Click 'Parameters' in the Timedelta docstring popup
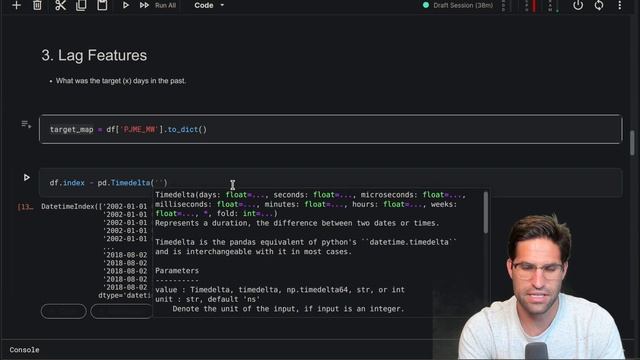 pos(177,271)
